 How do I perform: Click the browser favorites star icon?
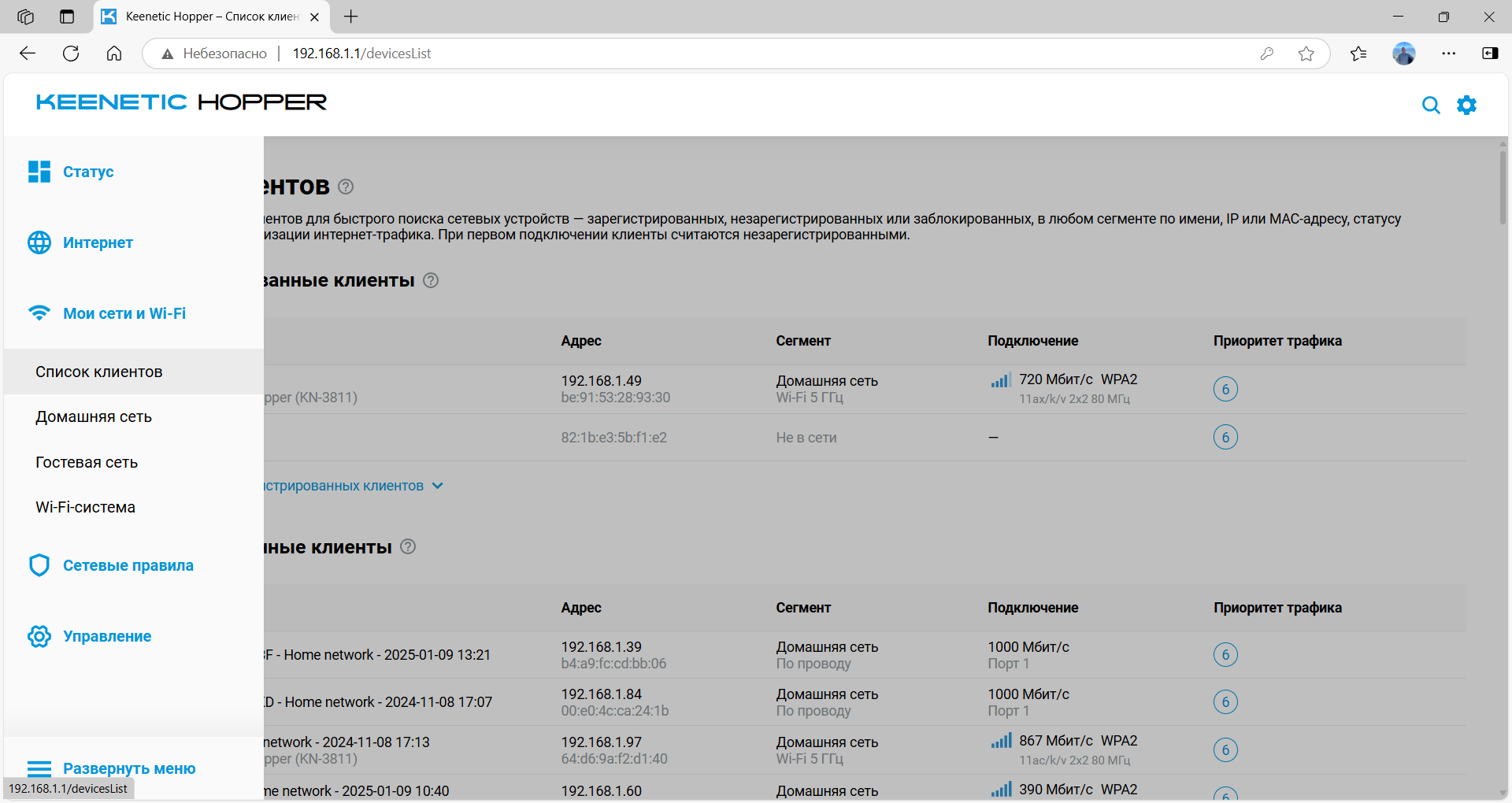tap(1306, 54)
